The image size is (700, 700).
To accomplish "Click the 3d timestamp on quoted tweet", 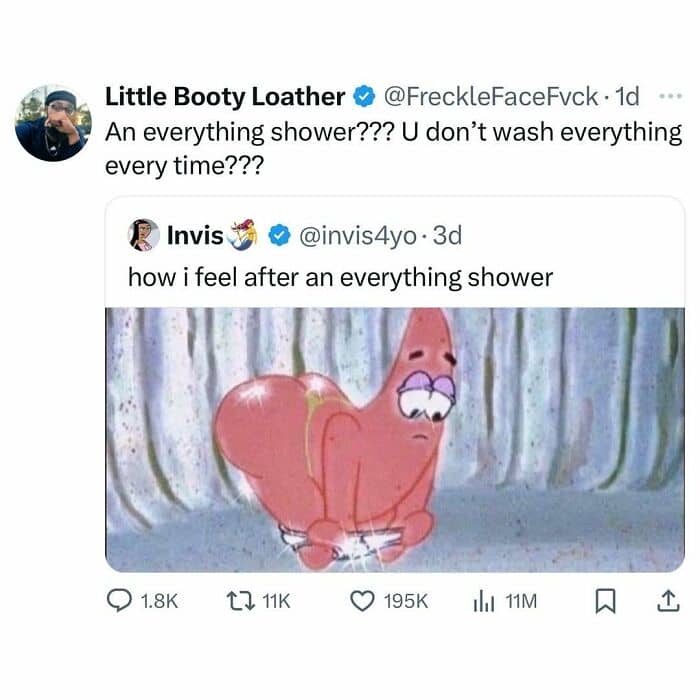I will (446, 236).
